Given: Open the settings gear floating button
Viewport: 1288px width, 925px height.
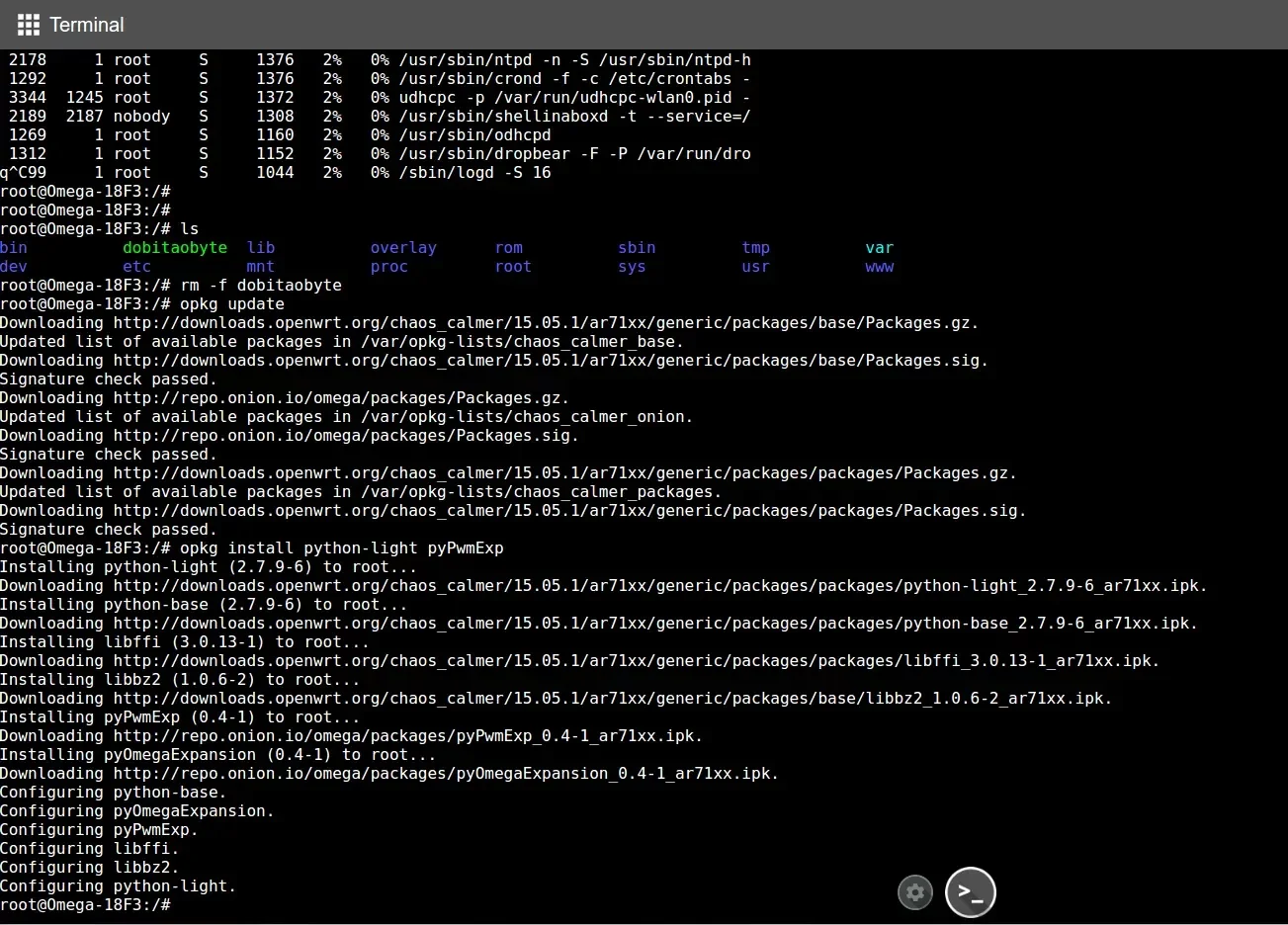Looking at the screenshot, I should [x=914, y=891].
